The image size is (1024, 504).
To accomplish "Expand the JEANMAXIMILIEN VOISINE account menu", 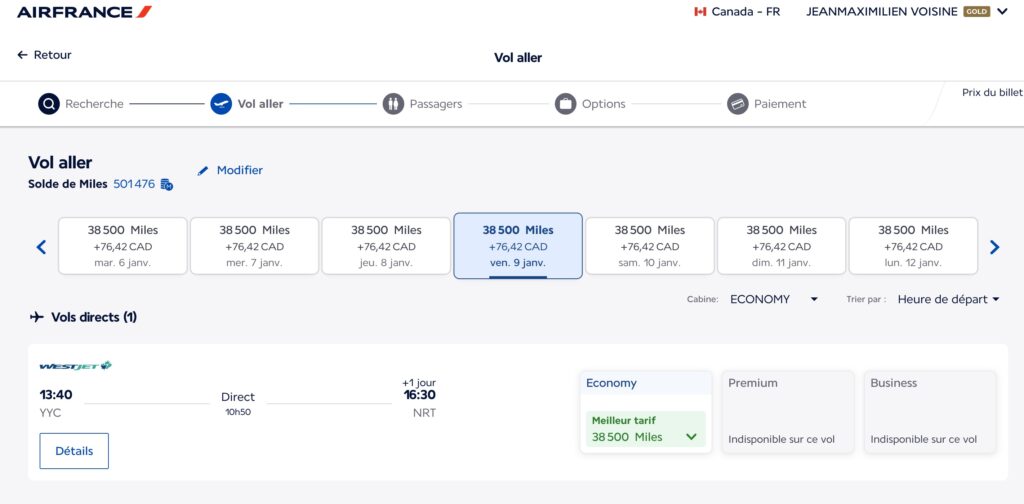I will (1002, 12).
